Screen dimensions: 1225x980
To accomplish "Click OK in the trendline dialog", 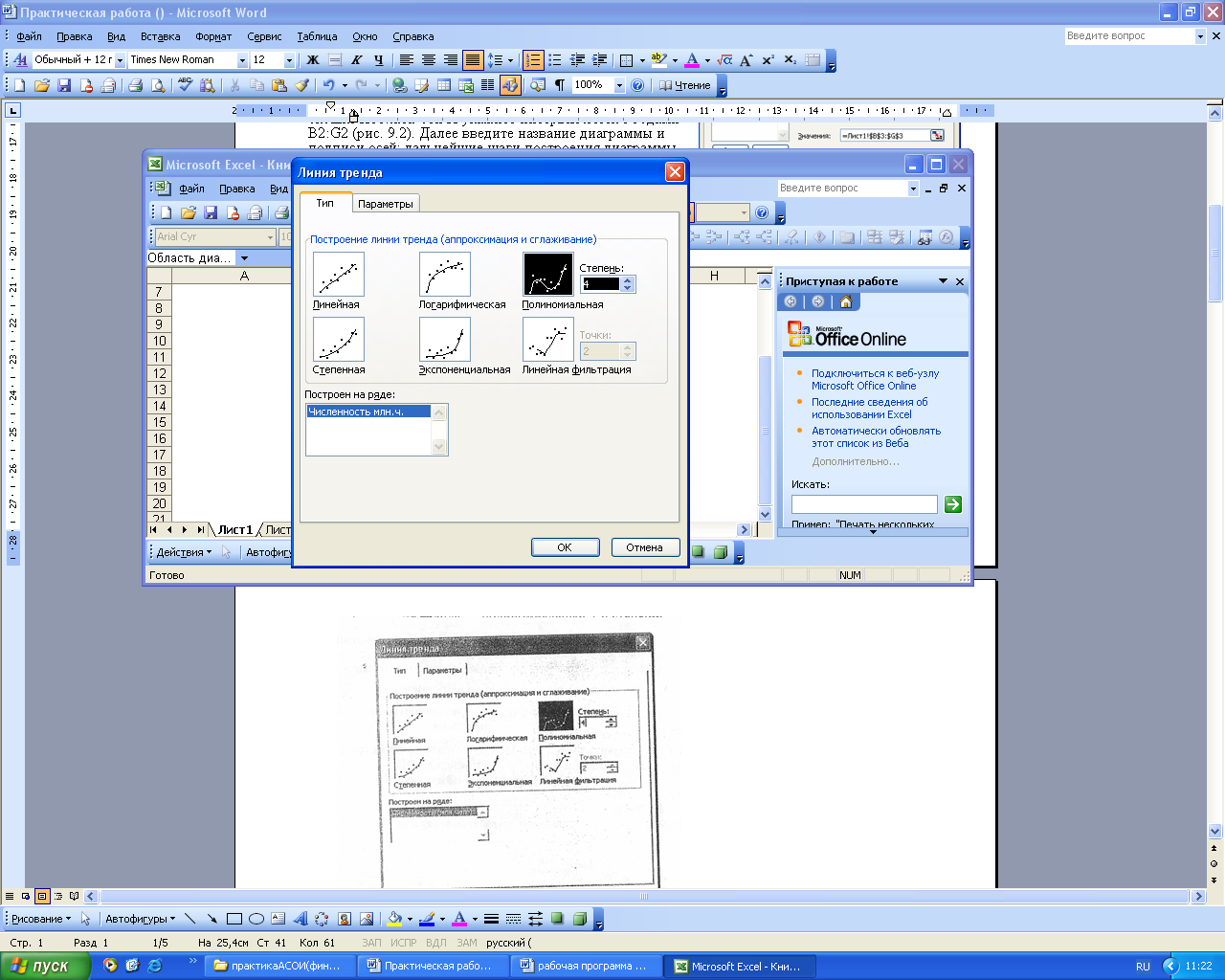I will click(565, 547).
